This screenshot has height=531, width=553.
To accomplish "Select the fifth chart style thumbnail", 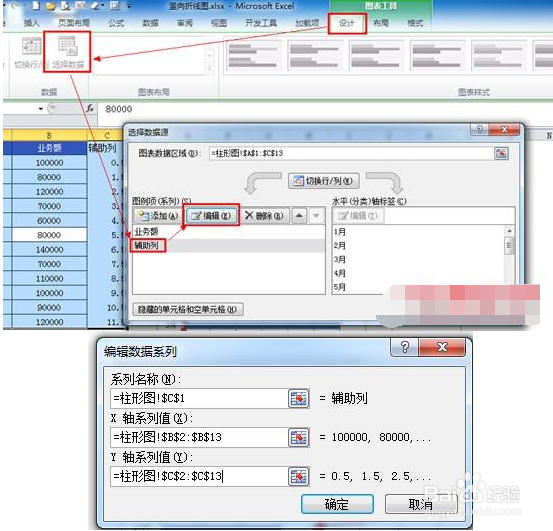I will 498,56.
